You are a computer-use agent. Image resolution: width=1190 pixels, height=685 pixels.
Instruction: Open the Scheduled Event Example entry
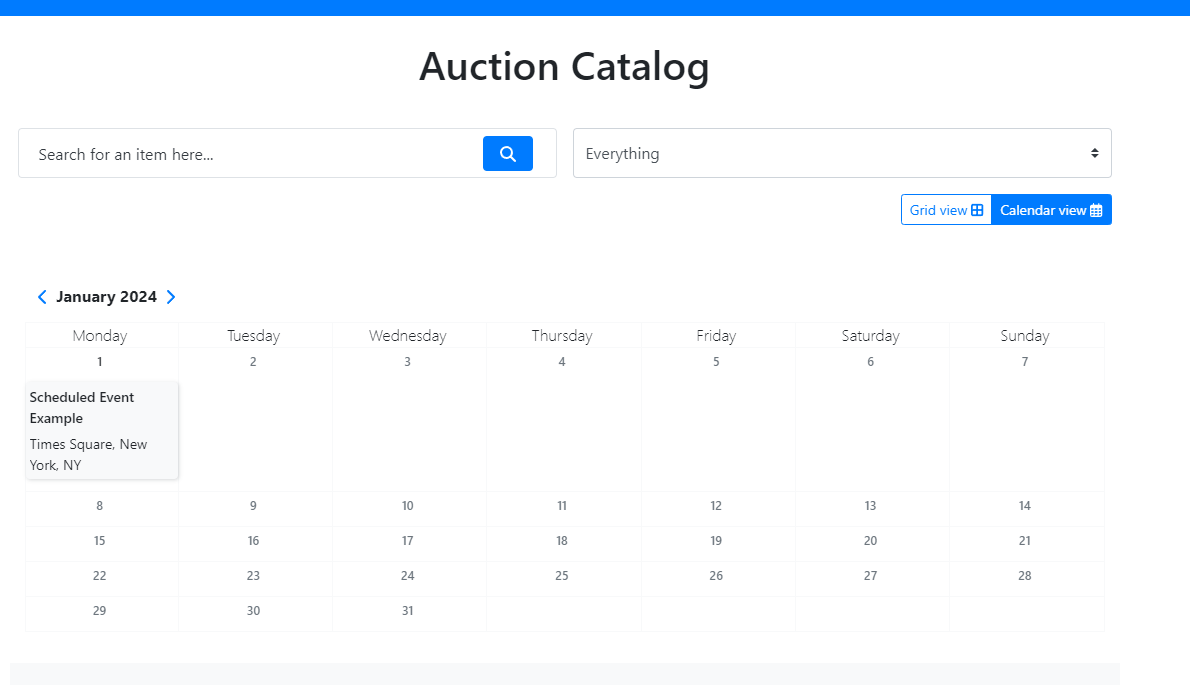click(x=82, y=408)
